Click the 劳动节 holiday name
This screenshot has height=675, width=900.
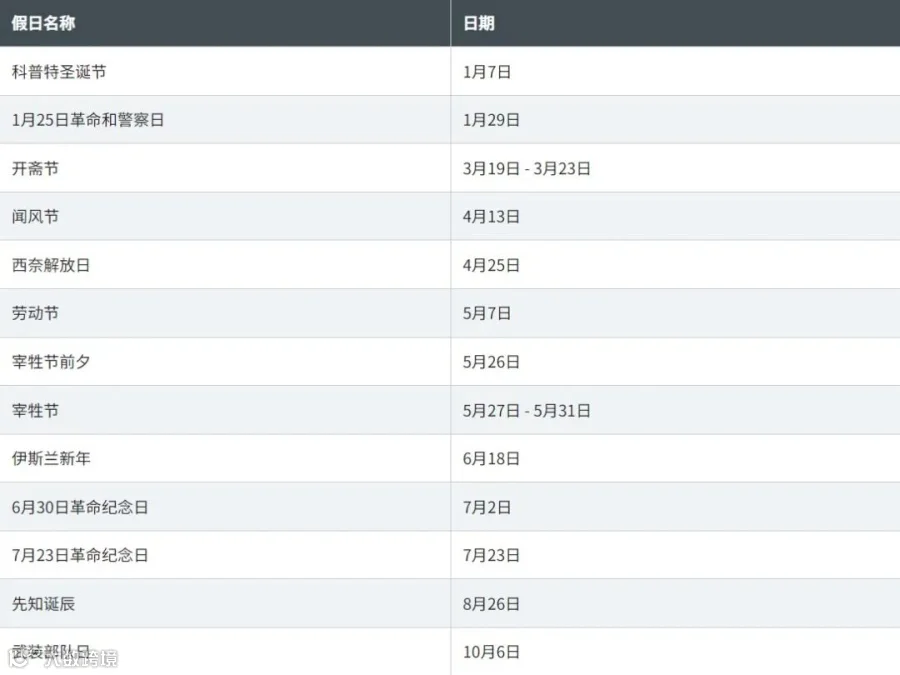pyautogui.click(x=35, y=313)
